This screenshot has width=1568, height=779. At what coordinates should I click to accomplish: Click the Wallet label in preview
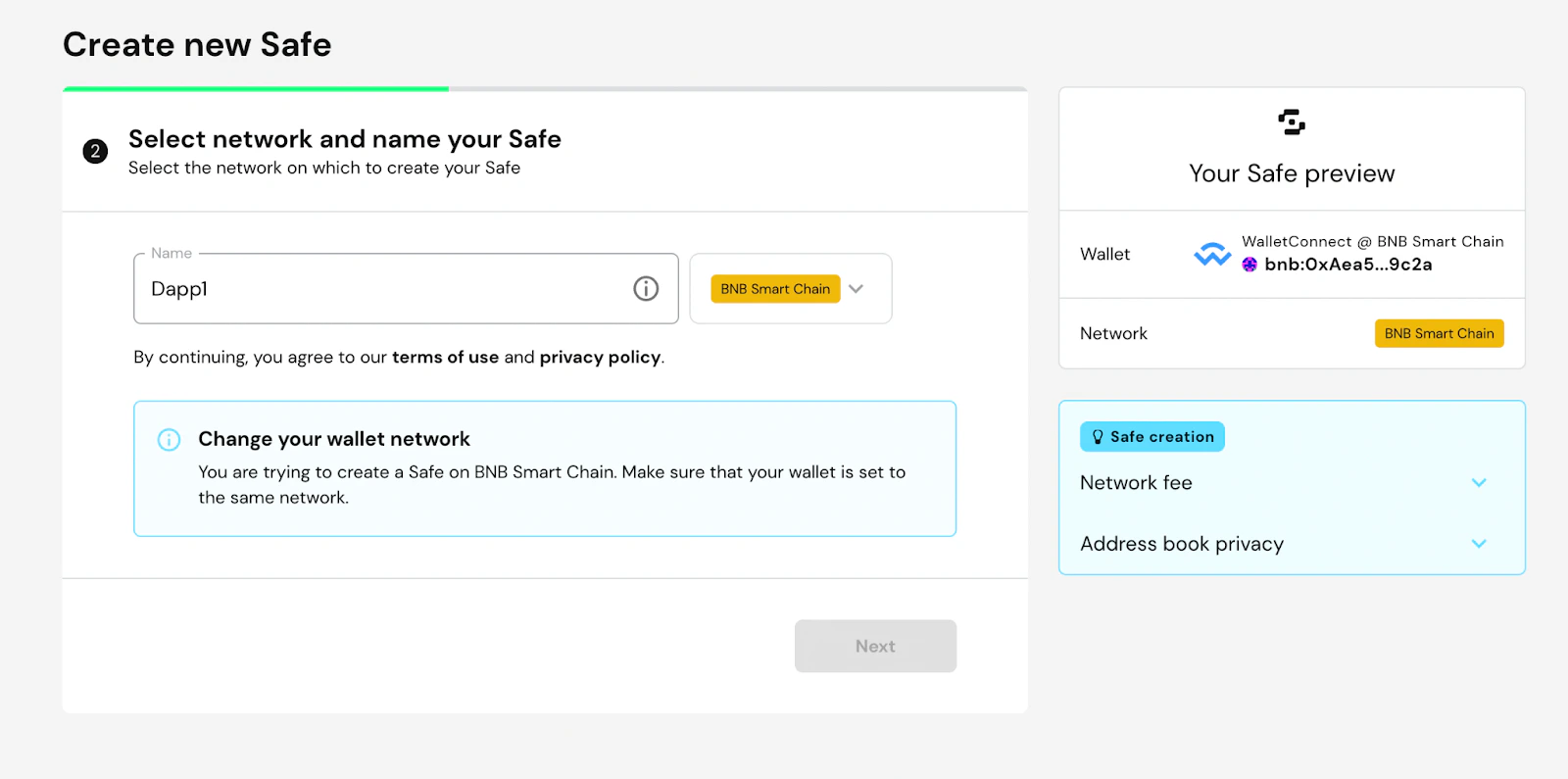click(1104, 254)
